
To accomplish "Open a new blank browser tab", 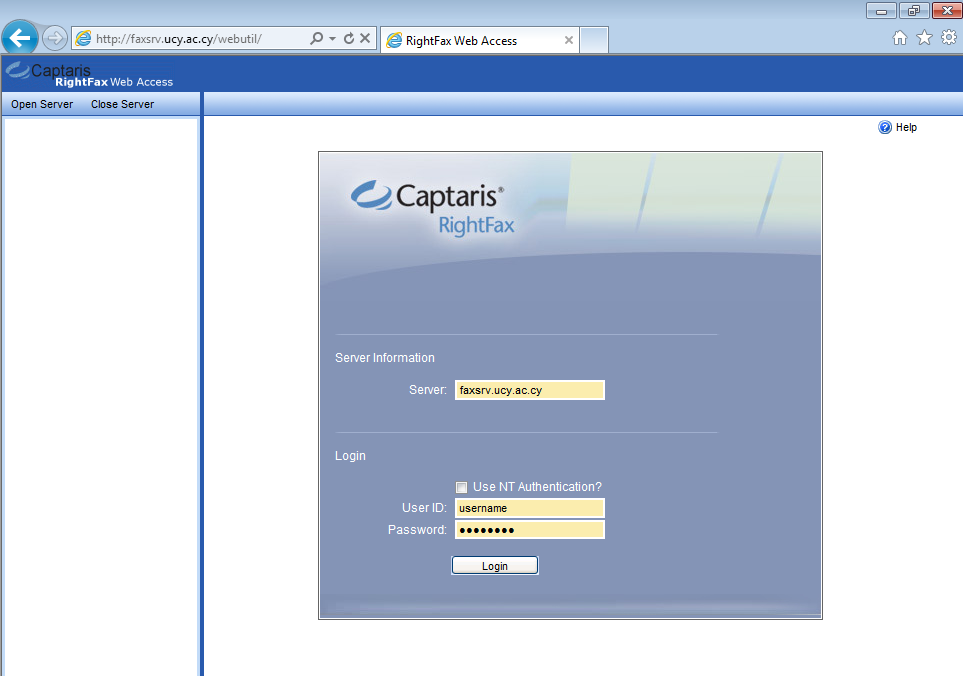I will click(594, 40).
